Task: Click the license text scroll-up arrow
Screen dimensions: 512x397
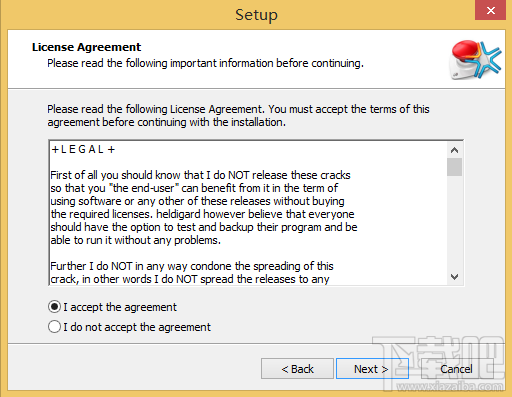Action: coord(454,150)
